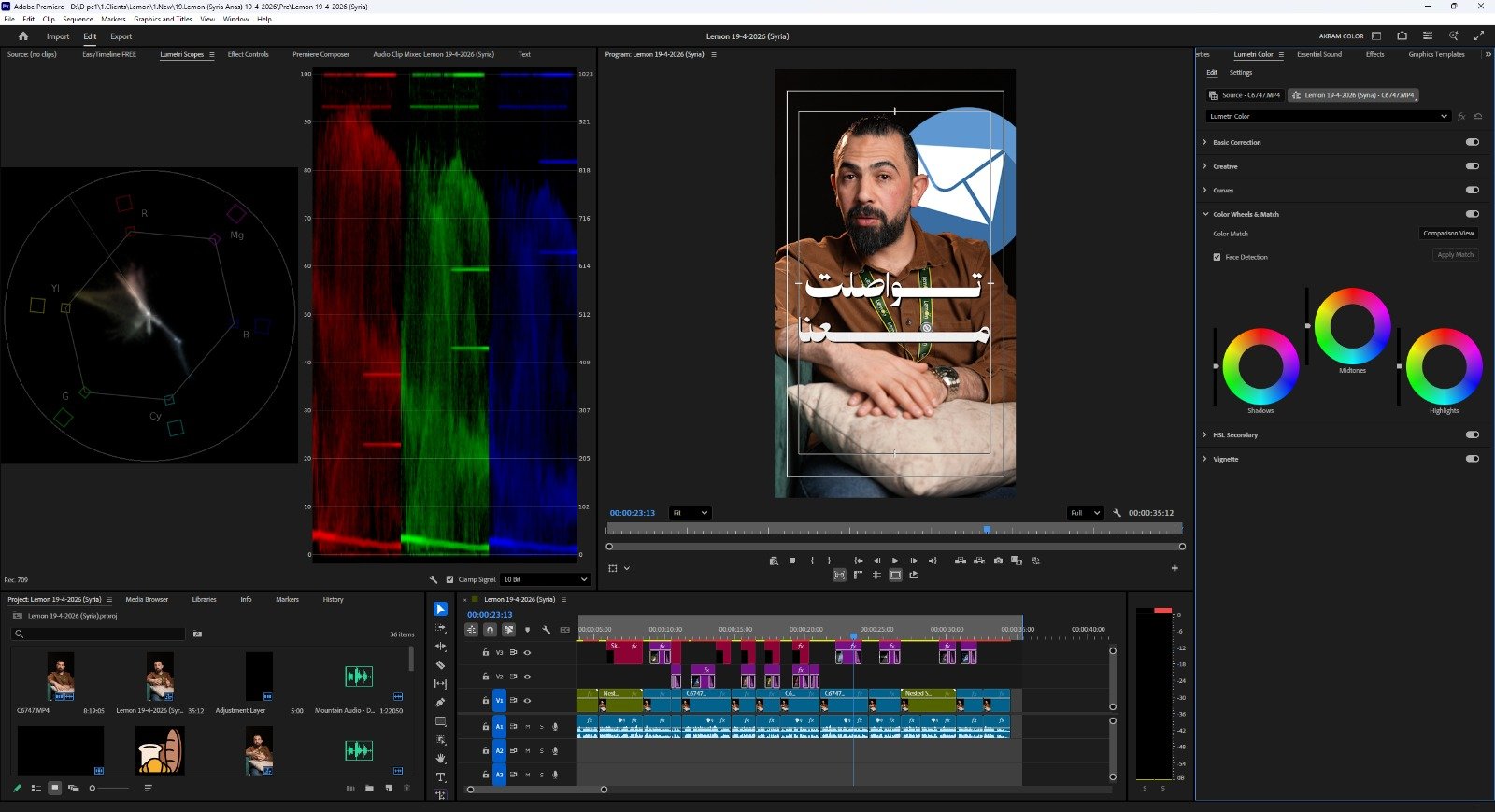Step back one frame in Program Monitor
Screen dimensions: 1495x812
point(876,561)
